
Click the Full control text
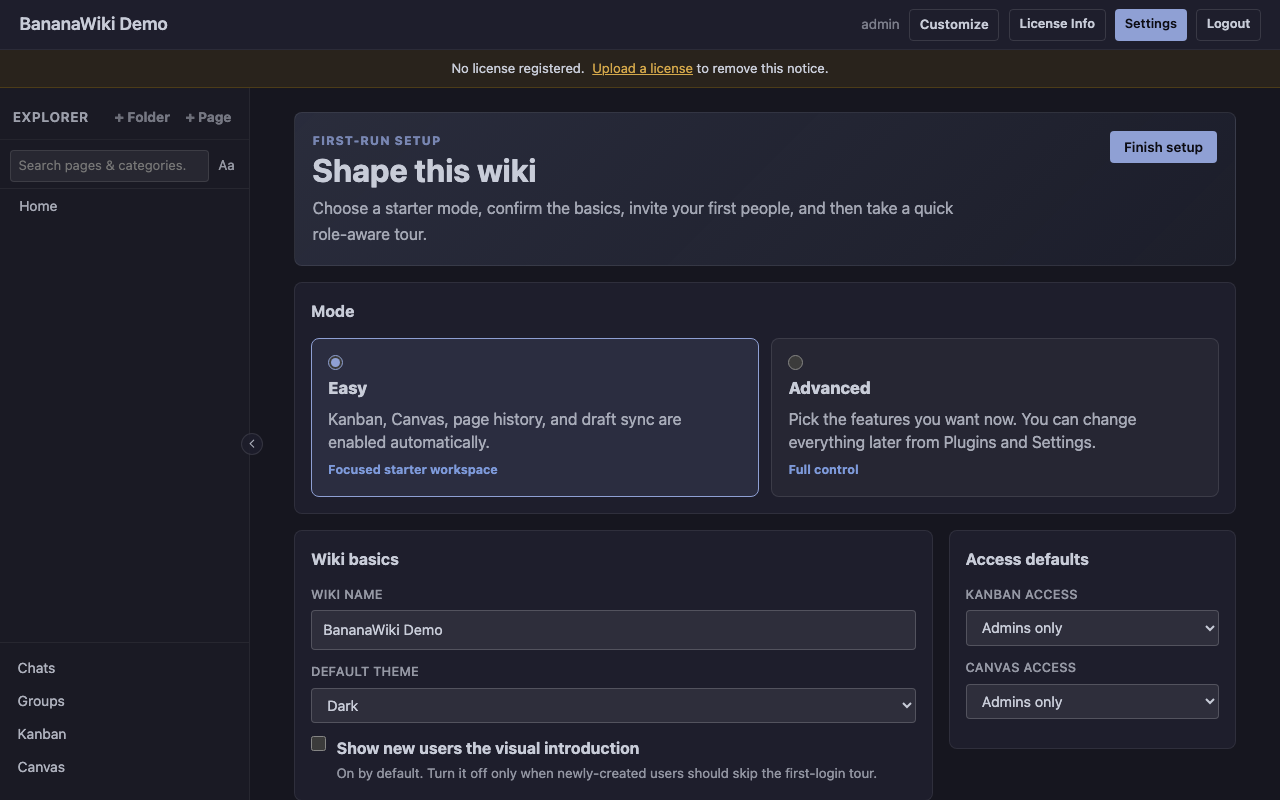point(823,470)
